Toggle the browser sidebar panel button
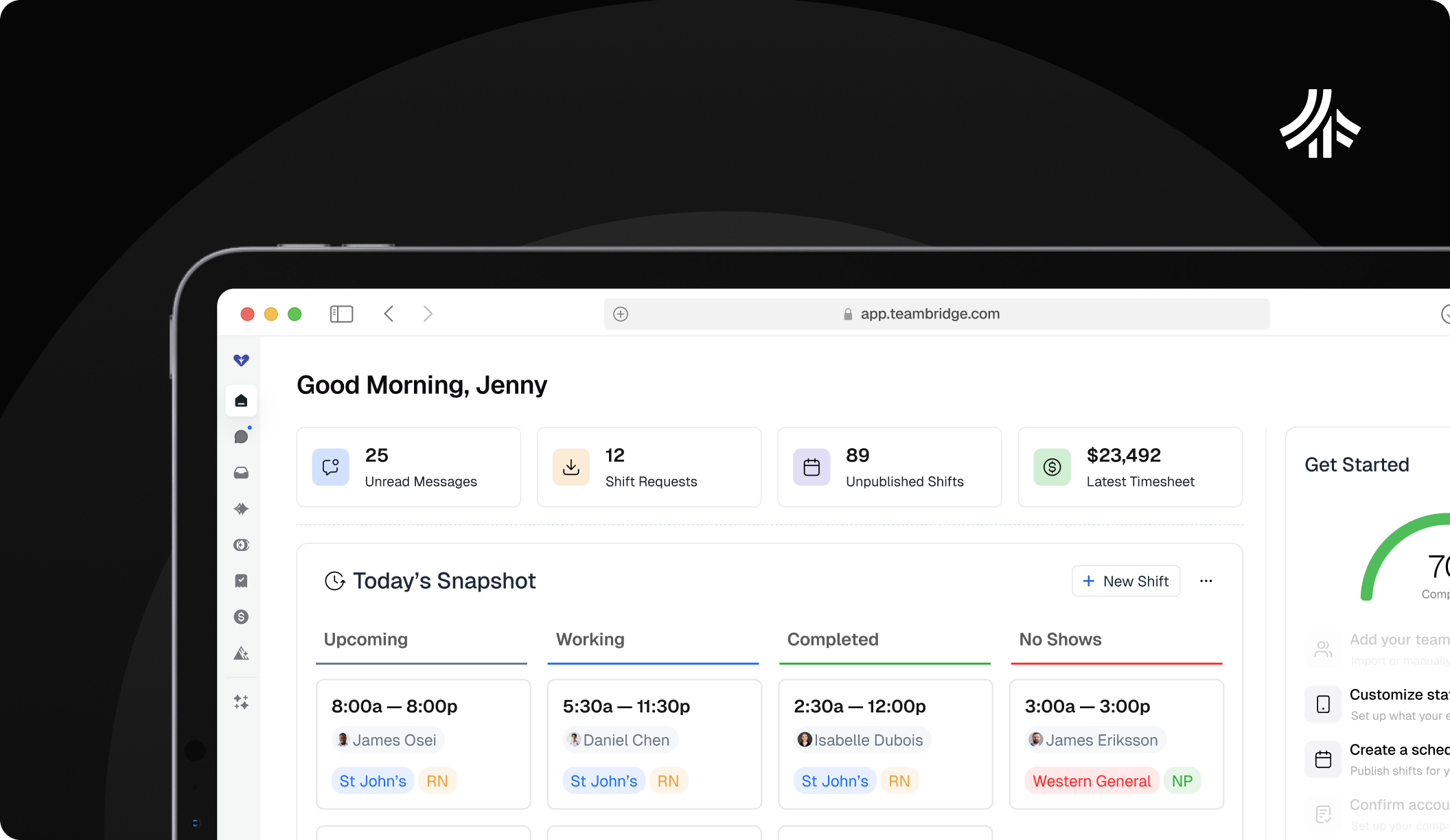 341,314
